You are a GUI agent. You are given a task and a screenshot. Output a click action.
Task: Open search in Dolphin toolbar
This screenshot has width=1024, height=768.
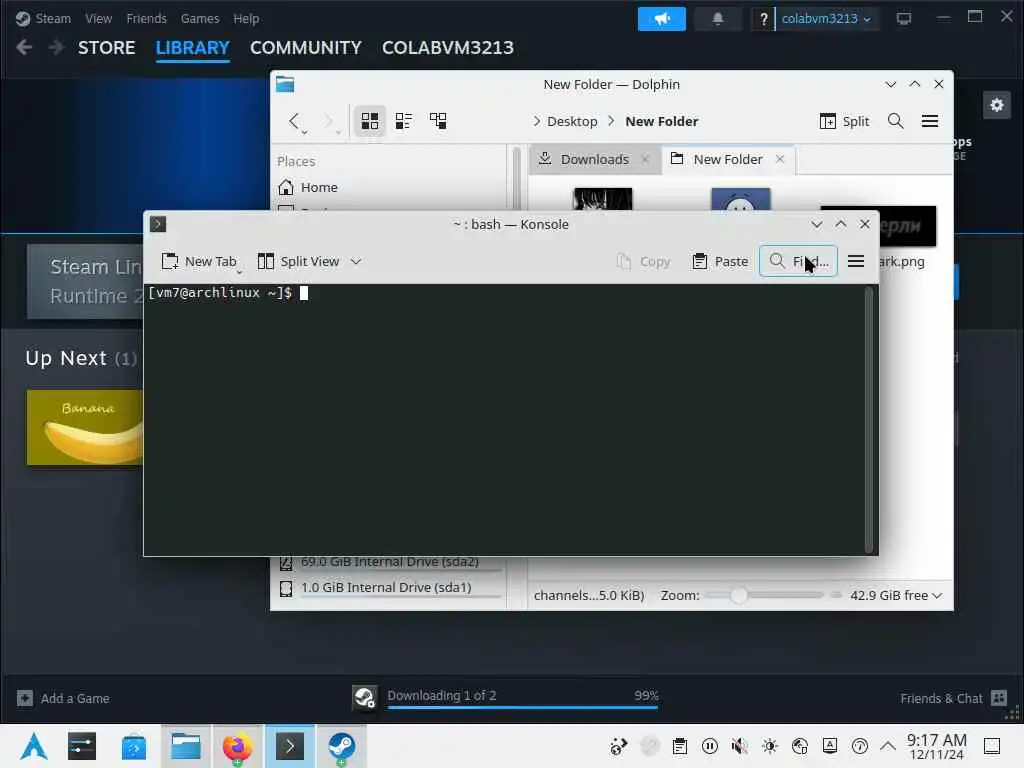click(895, 121)
